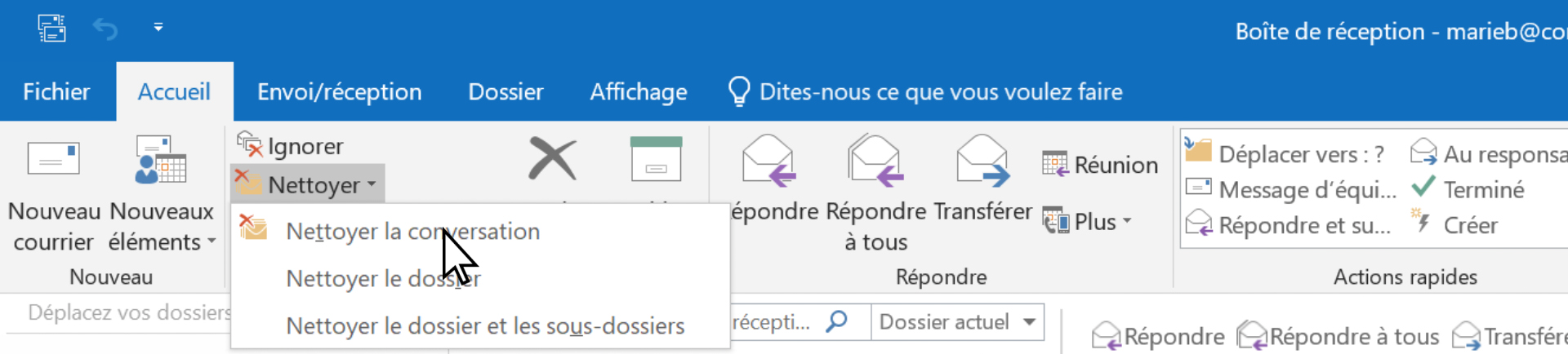Viewport: 1568px width, 354px height.
Task: Archive message with the archive box icon
Action: (x=656, y=159)
